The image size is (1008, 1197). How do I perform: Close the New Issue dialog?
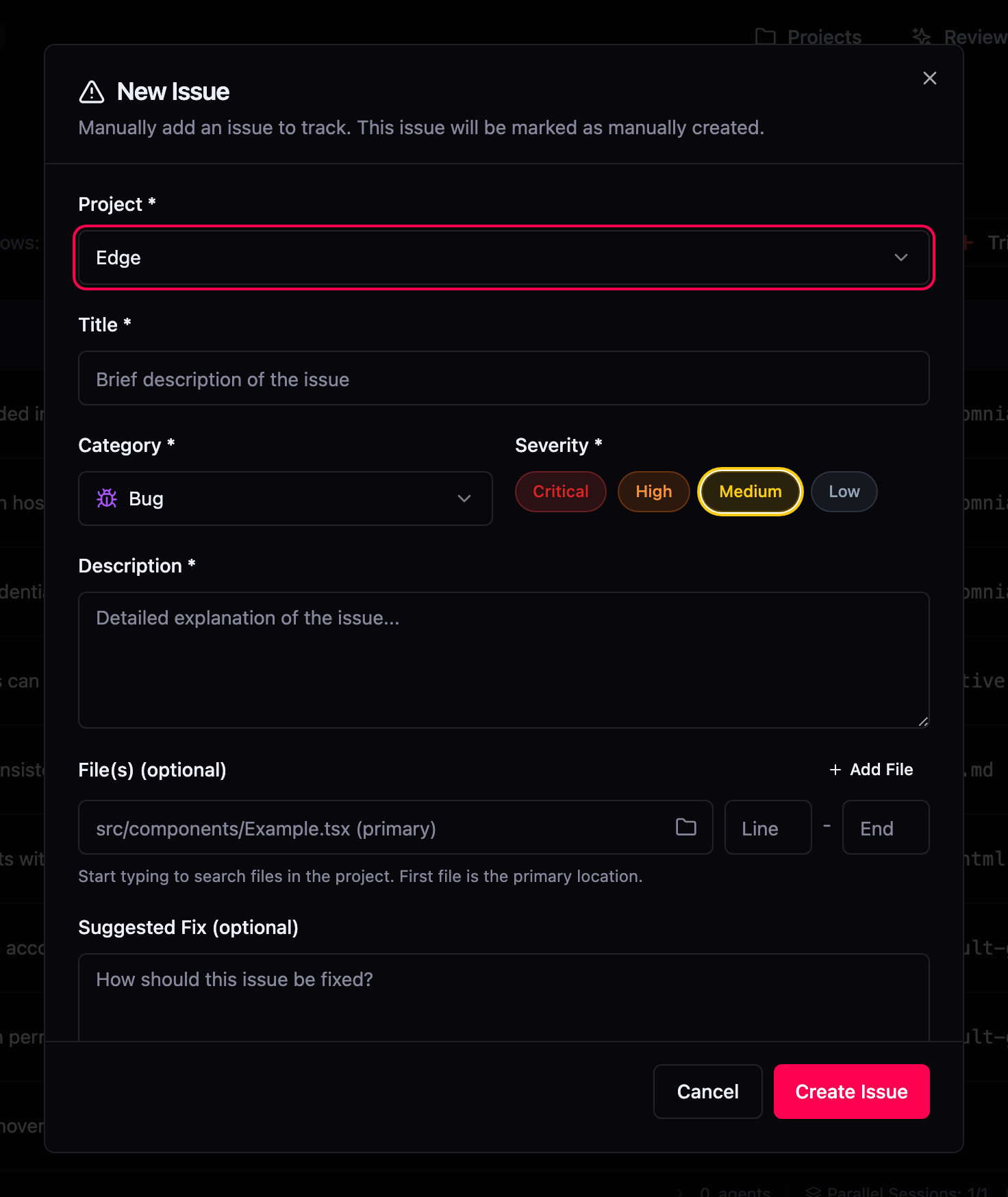pos(929,78)
